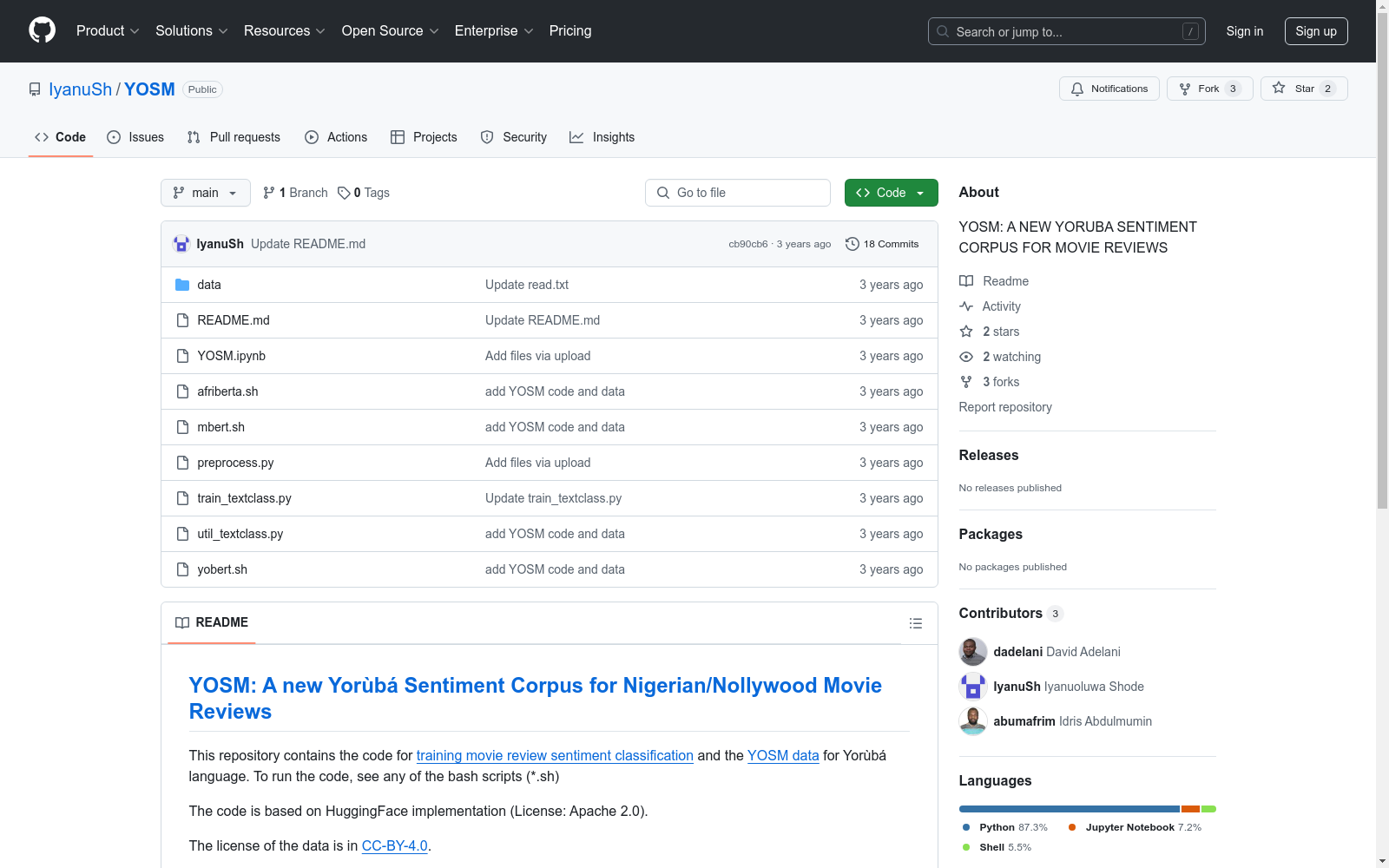Expand the Open Source menu
This screenshot has width=1389, height=868.
[391, 31]
